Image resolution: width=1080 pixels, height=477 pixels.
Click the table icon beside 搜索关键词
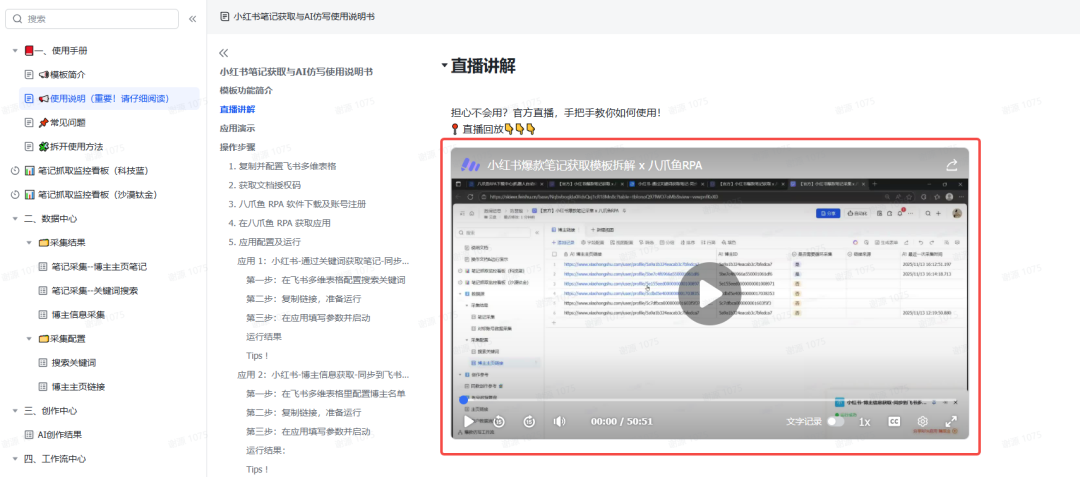point(43,363)
